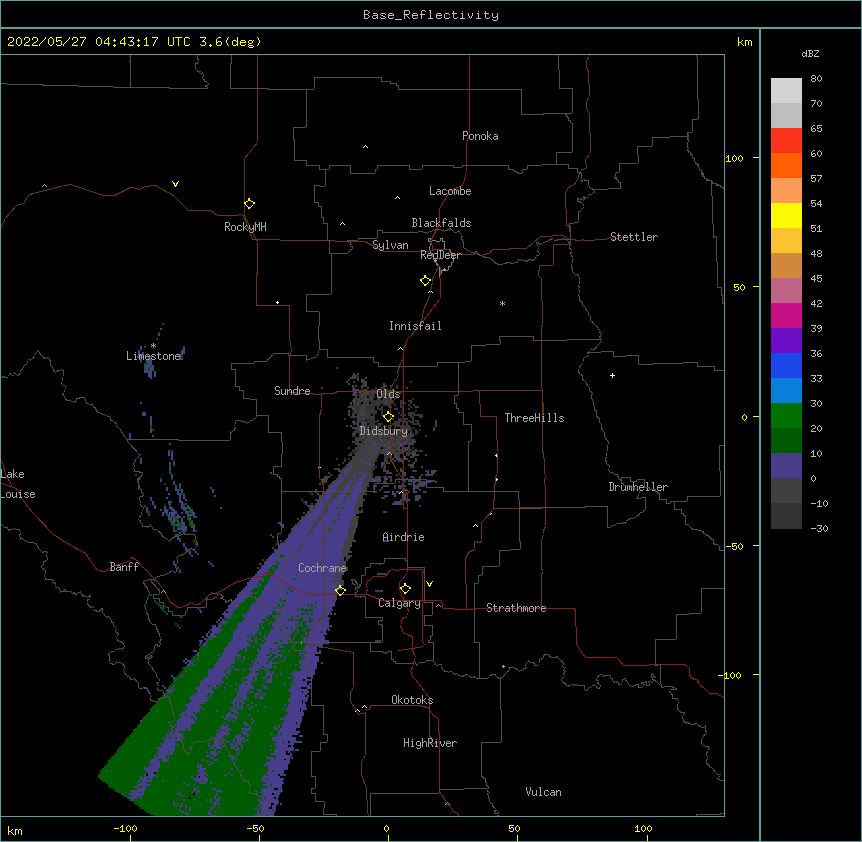Click the 3.6(deg) elevation text
This screenshot has height=842, width=862.
(x=230, y=42)
